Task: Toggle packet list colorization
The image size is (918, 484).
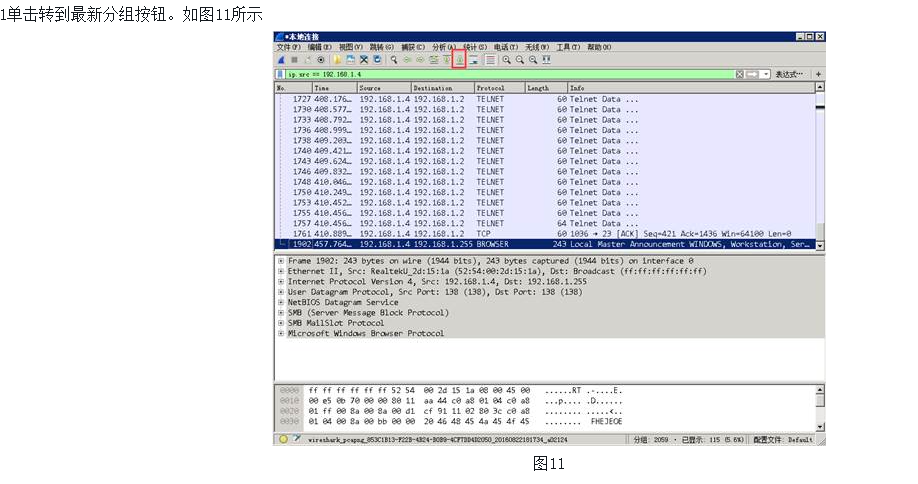Action: coord(491,60)
